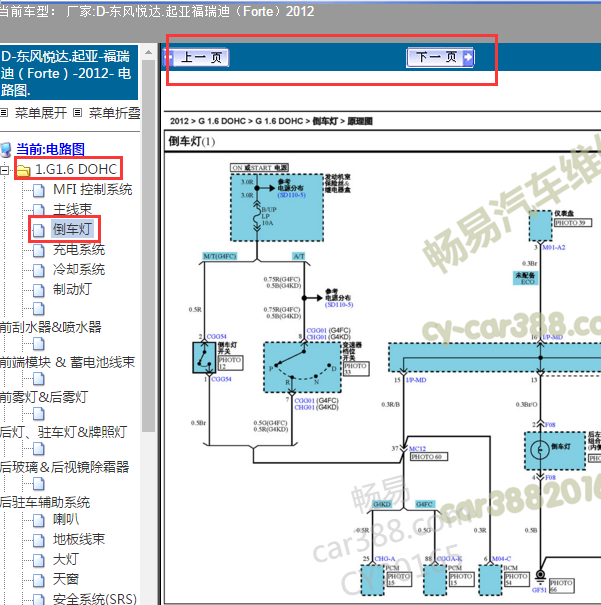Click M01-A2 connector link
Image resolution: width=601 pixels, height=605 pixels.
554,247
